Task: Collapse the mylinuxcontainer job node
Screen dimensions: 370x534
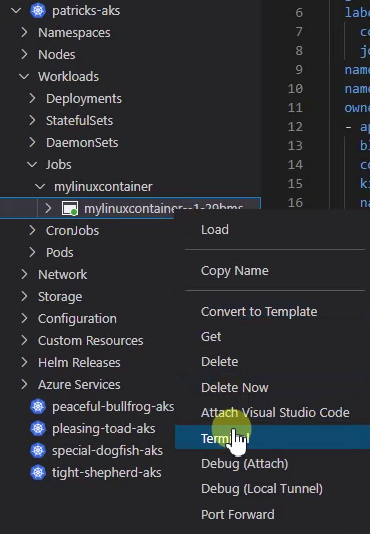Action: 40,186
